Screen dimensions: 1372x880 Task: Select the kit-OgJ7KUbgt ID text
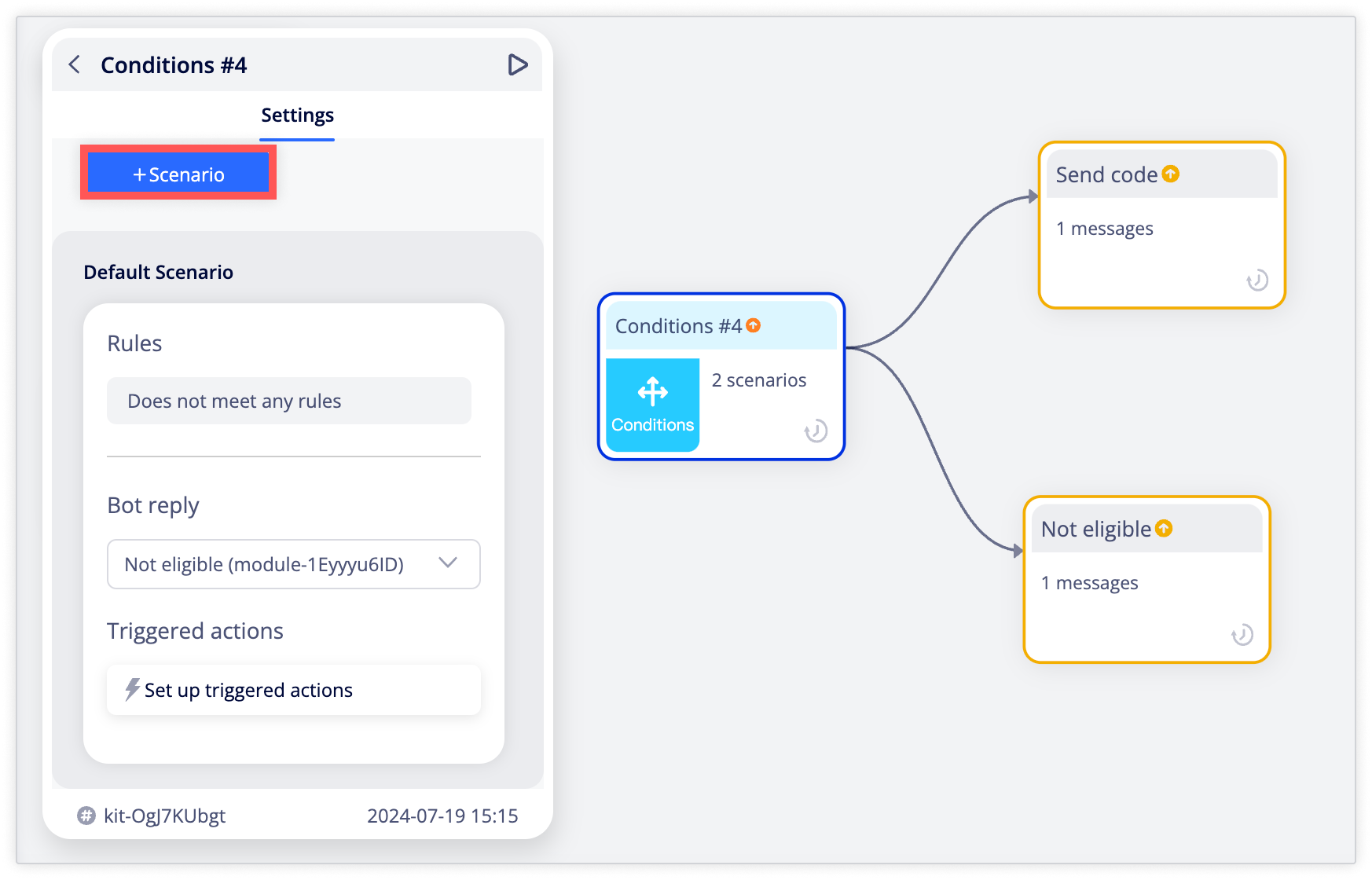click(164, 816)
